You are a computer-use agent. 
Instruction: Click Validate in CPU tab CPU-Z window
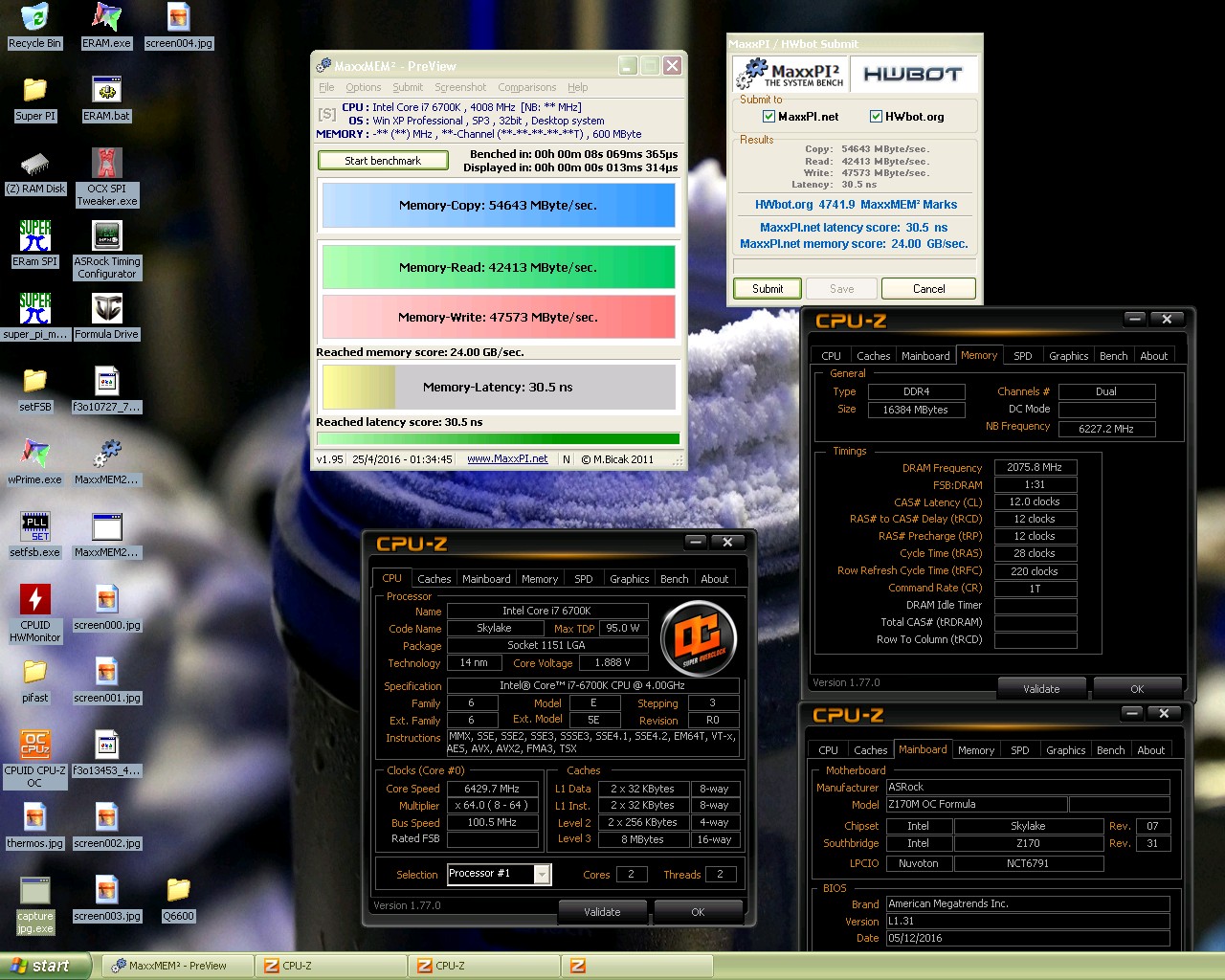click(602, 912)
